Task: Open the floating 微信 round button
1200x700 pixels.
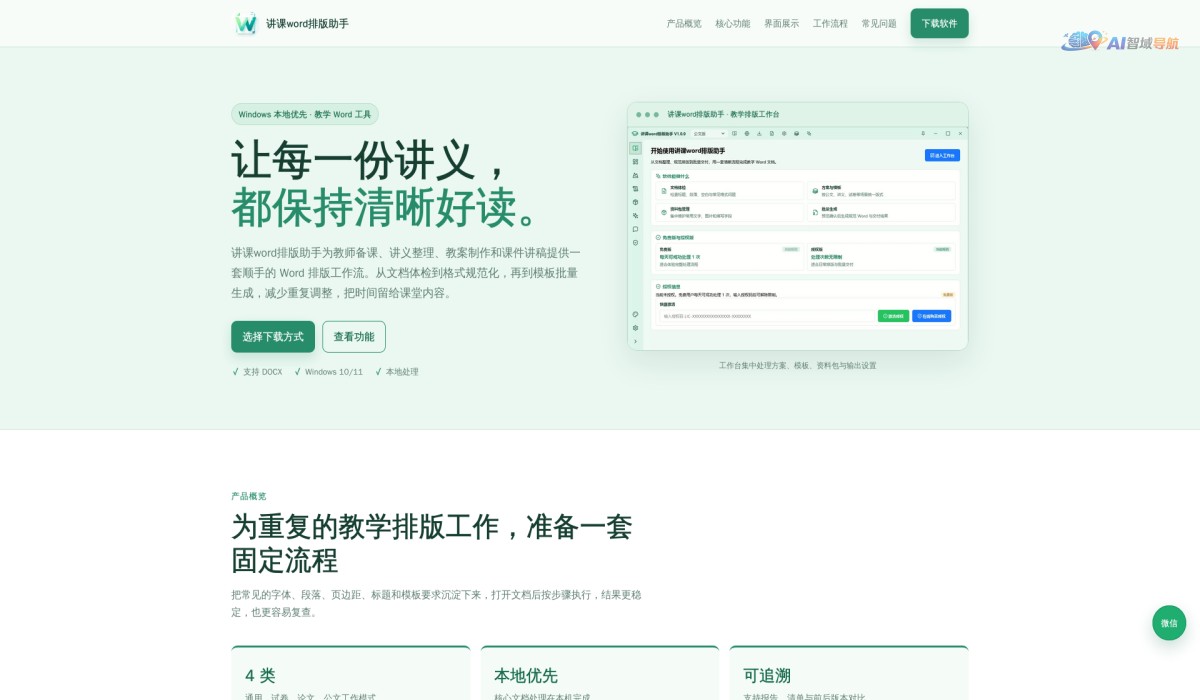Action: pos(1169,623)
